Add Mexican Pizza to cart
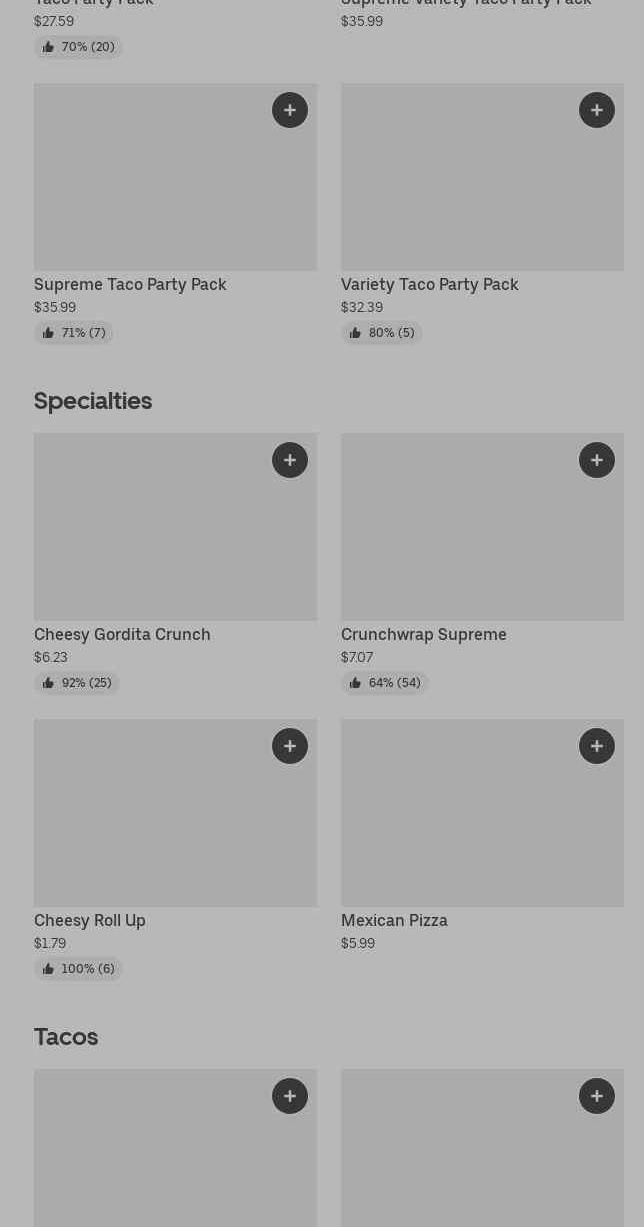Image resolution: width=644 pixels, height=1227 pixels. [597, 746]
